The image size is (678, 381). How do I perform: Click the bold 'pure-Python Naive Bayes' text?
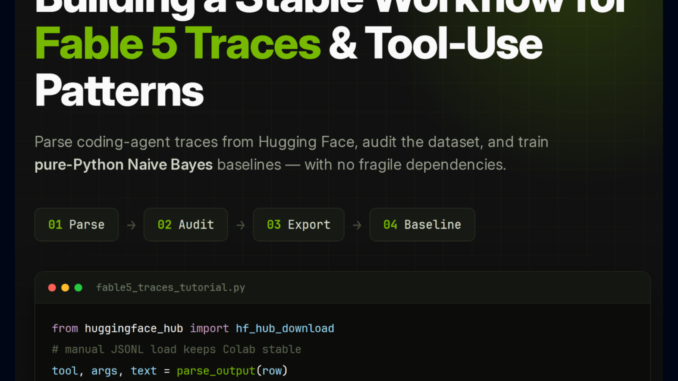click(124, 165)
